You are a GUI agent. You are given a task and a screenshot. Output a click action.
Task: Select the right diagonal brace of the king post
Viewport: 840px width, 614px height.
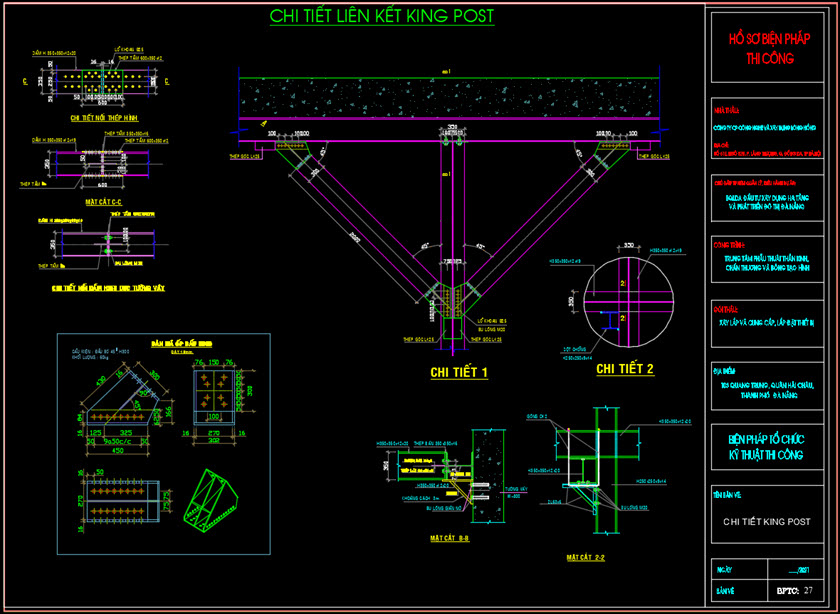(540, 220)
